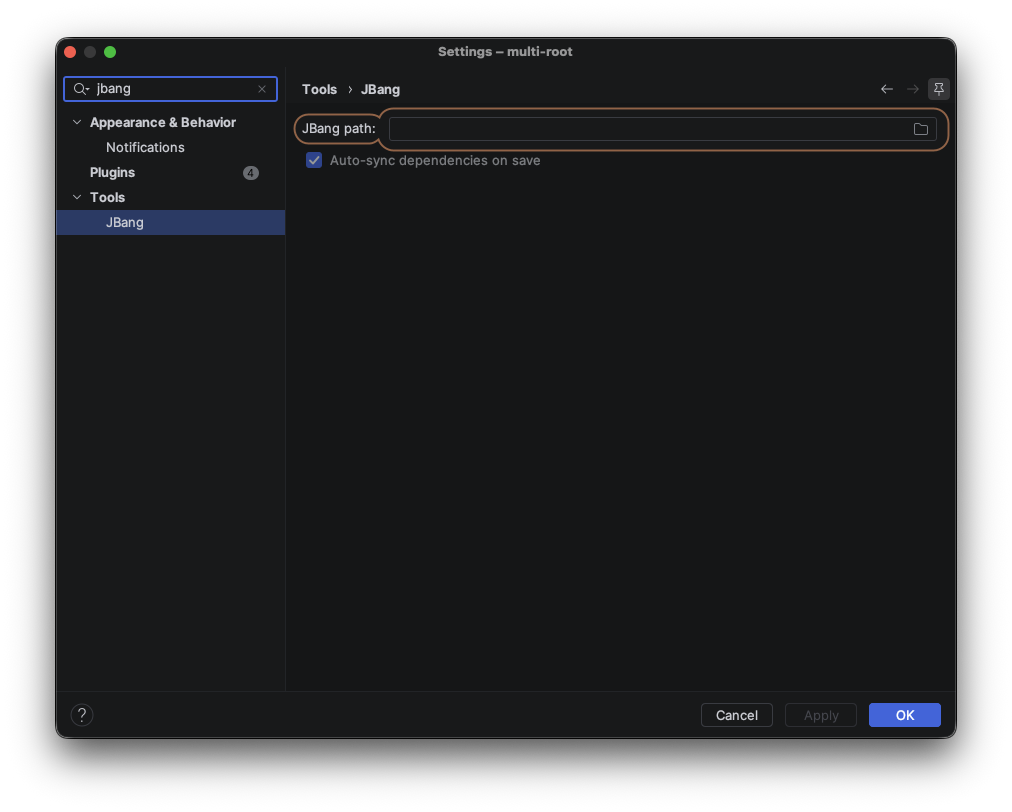Image resolution: width=1012 pixels, height=812 pixels.
Task: Click the JBang breadcrumb title
Action: pyautogui.click(x=380, y=89)
